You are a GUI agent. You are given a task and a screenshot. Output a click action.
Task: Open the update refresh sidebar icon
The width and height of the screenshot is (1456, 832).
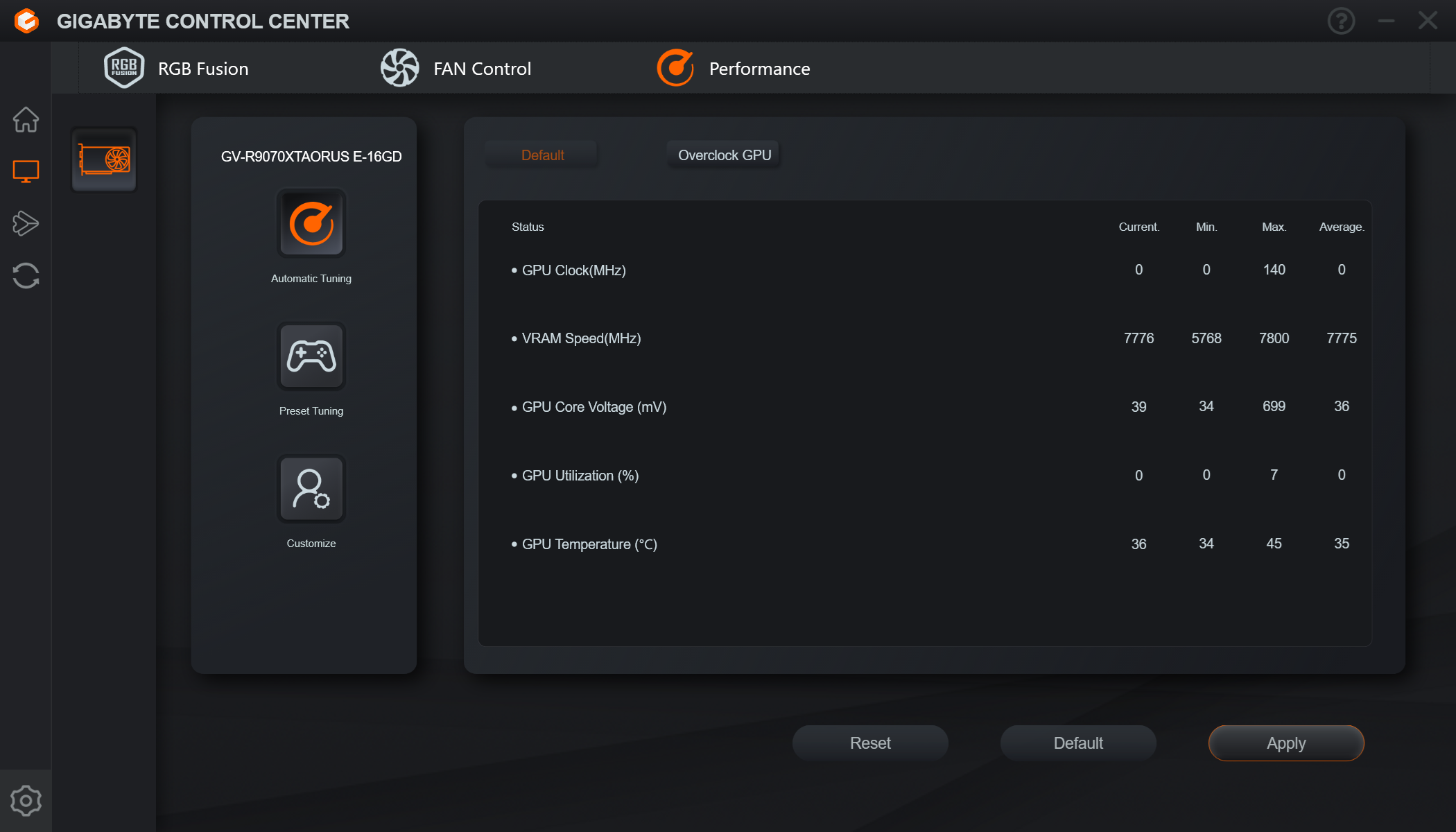pyautogui.click(x=26, y=275)
